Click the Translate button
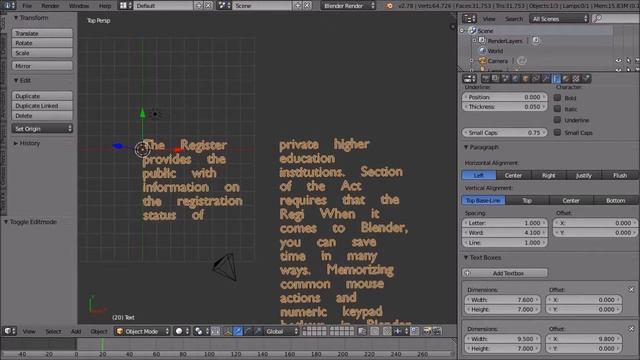Screen dimensions: 640x360 pyautogui.click(x=42, y=33)
